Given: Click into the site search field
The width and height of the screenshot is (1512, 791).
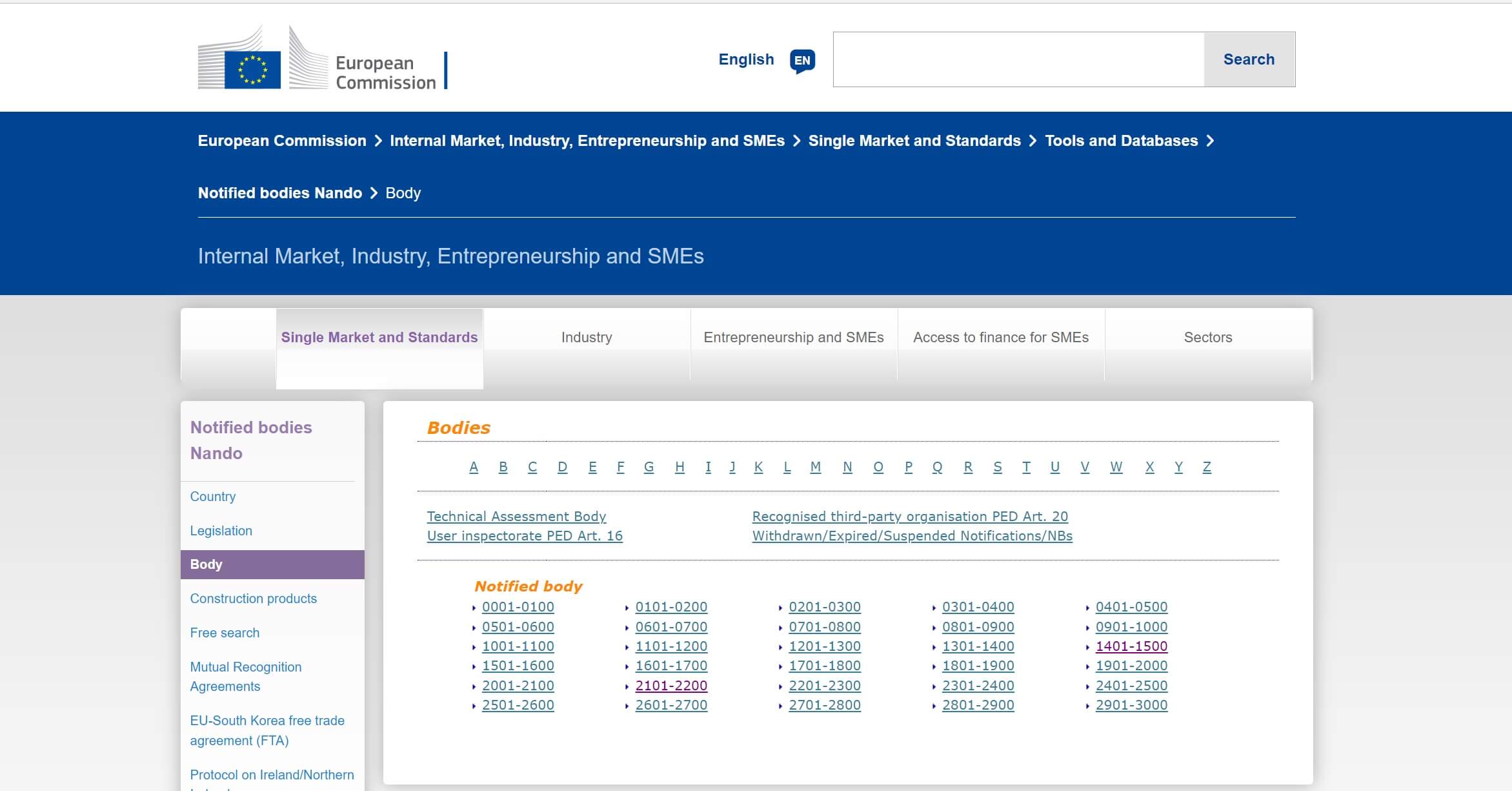Looking at the screenshot, I should tap(1018, 59).
